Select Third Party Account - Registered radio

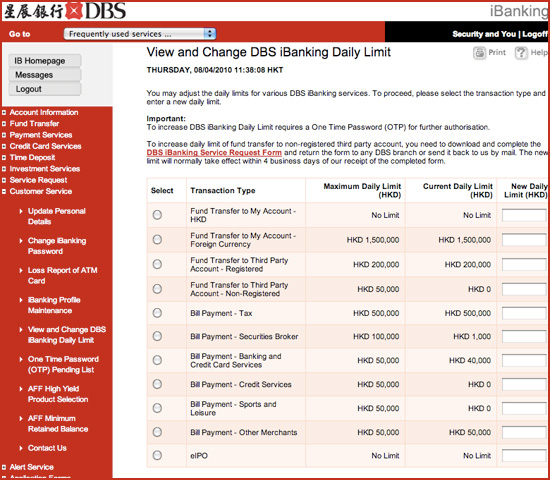(x=157, y=264)
